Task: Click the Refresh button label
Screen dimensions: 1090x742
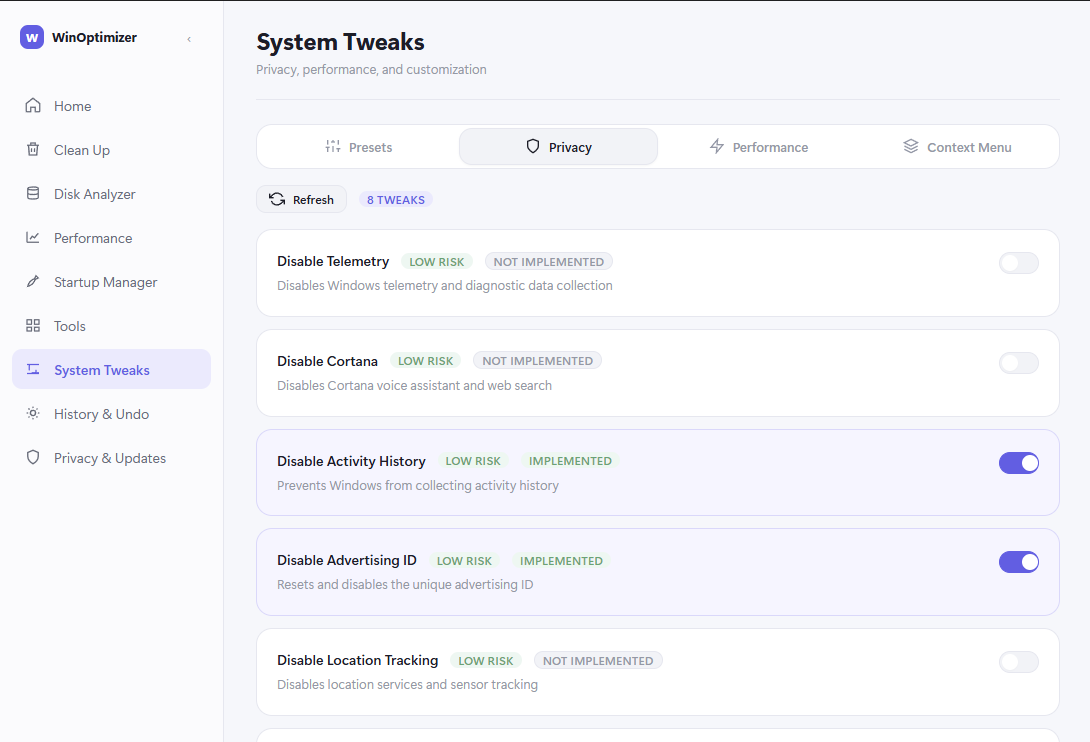Action: point(313,200)
